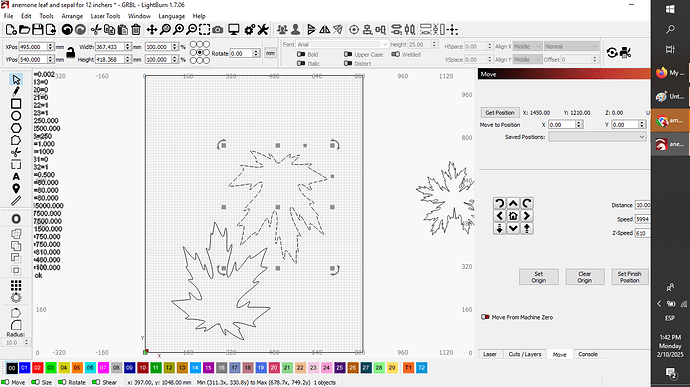Toggle the Bold font switch
Image resolution: width=690 pixels, height=387 pixels.
(x=301, y=54)
